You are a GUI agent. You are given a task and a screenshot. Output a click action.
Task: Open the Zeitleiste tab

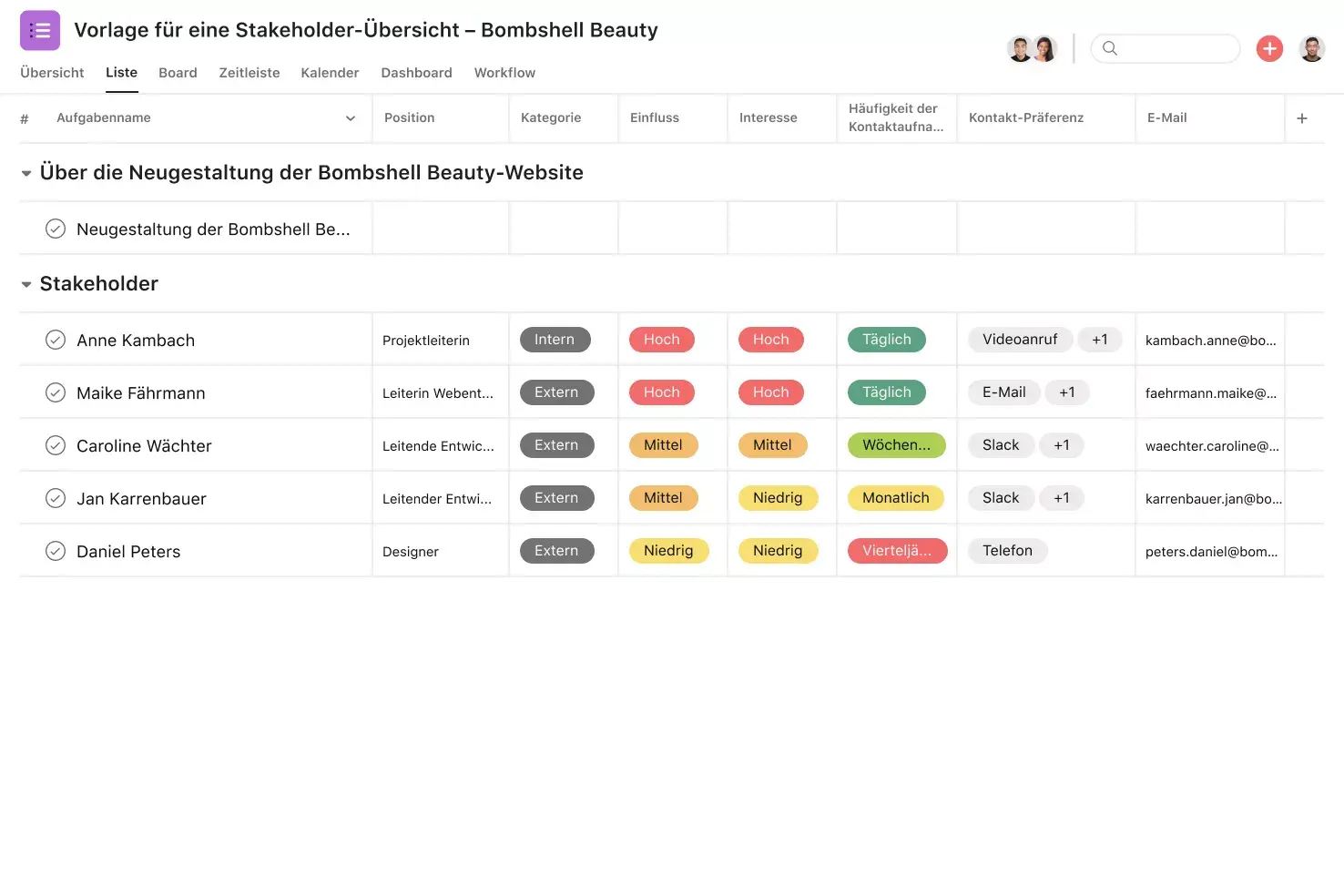tap(249, 73)
